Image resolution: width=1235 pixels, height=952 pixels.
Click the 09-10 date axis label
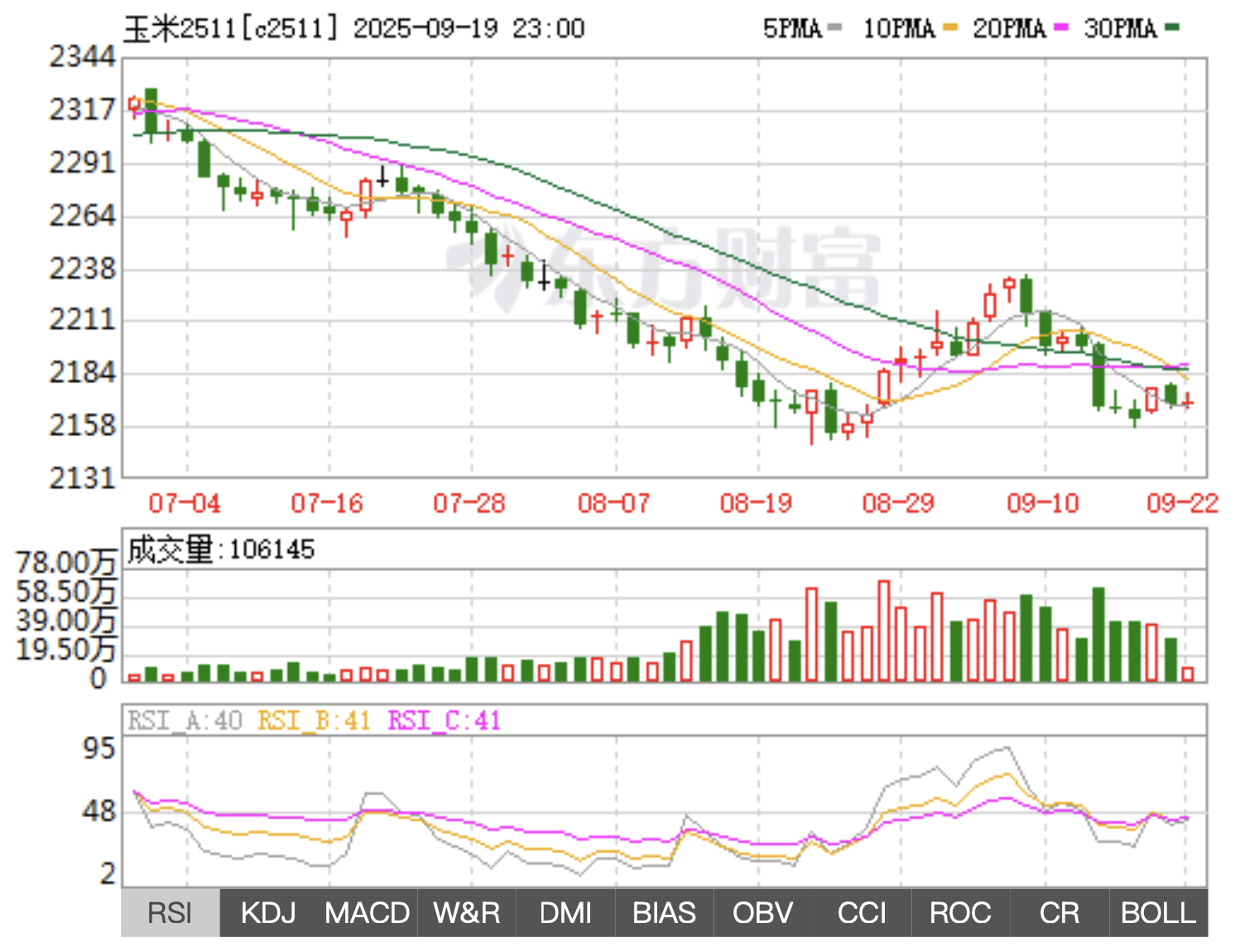[x=1042, y=503]
